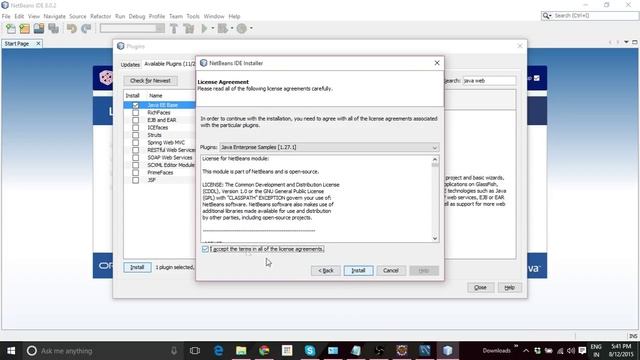Click license scrollbar down arrow
640x360 pixels.
click(435, 238)
